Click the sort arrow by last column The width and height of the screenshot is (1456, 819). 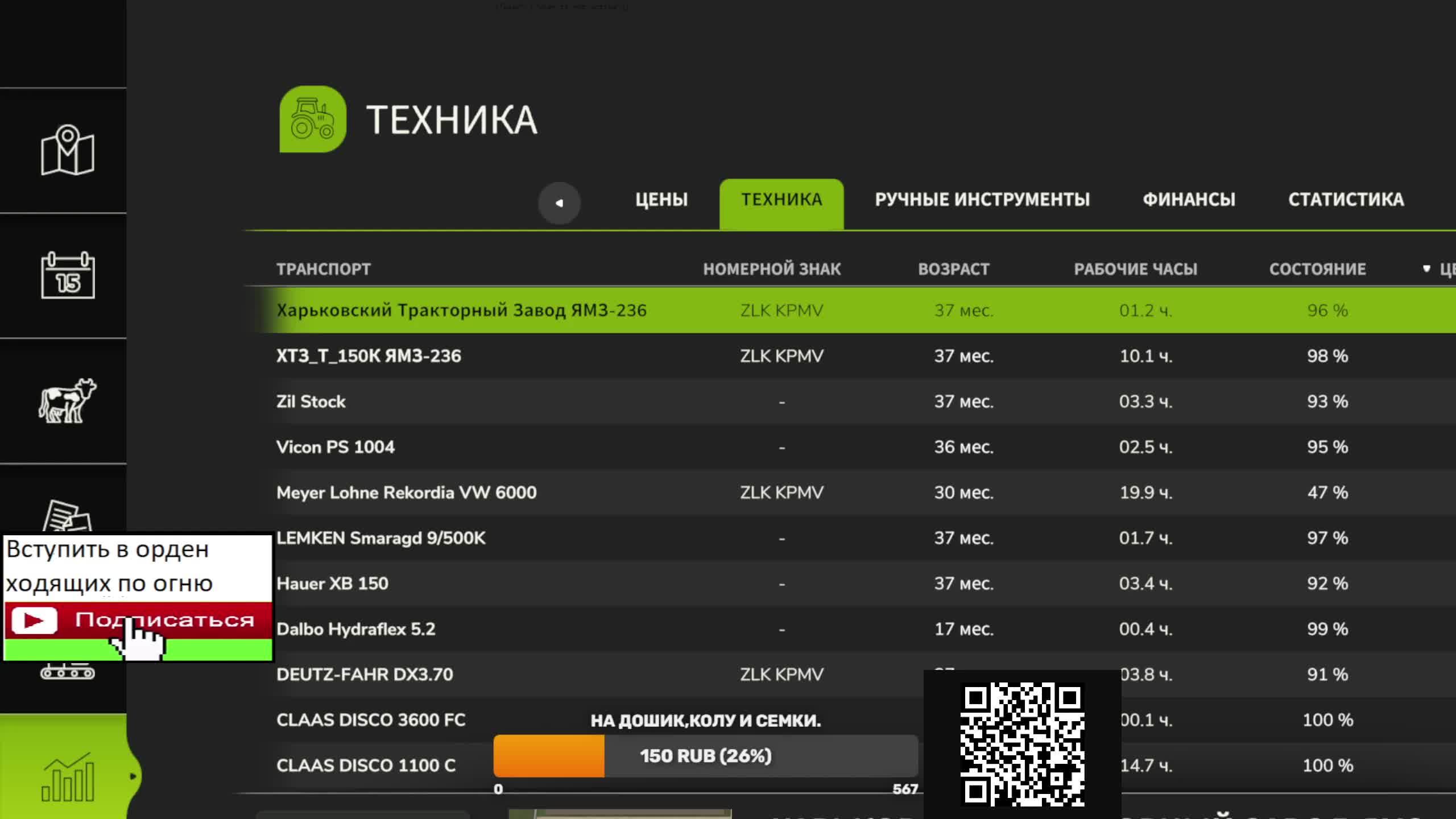point(1426,268)
